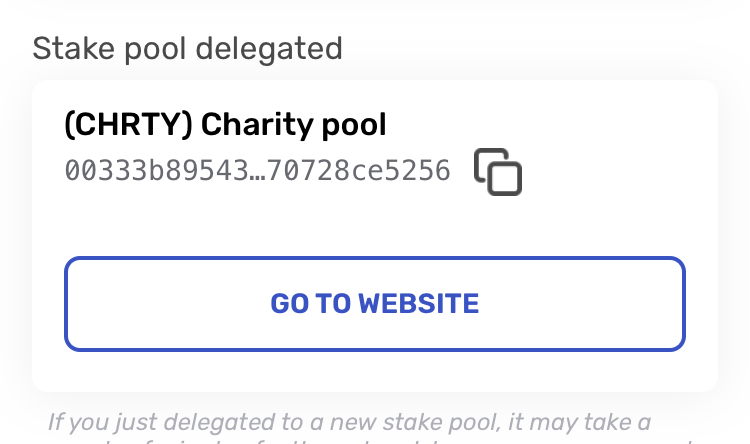The height and width of the screenshot is (444, 750).
Task: Tap the duplicate icon next to 00333b89543…70728ce5256
Action: (497, 172)
